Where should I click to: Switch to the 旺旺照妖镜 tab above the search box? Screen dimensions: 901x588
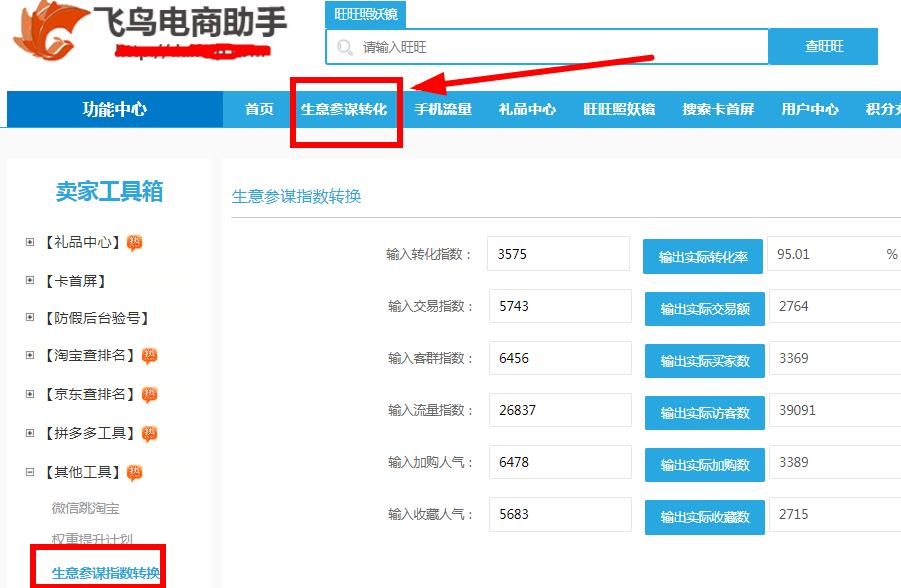pos(365,14)
